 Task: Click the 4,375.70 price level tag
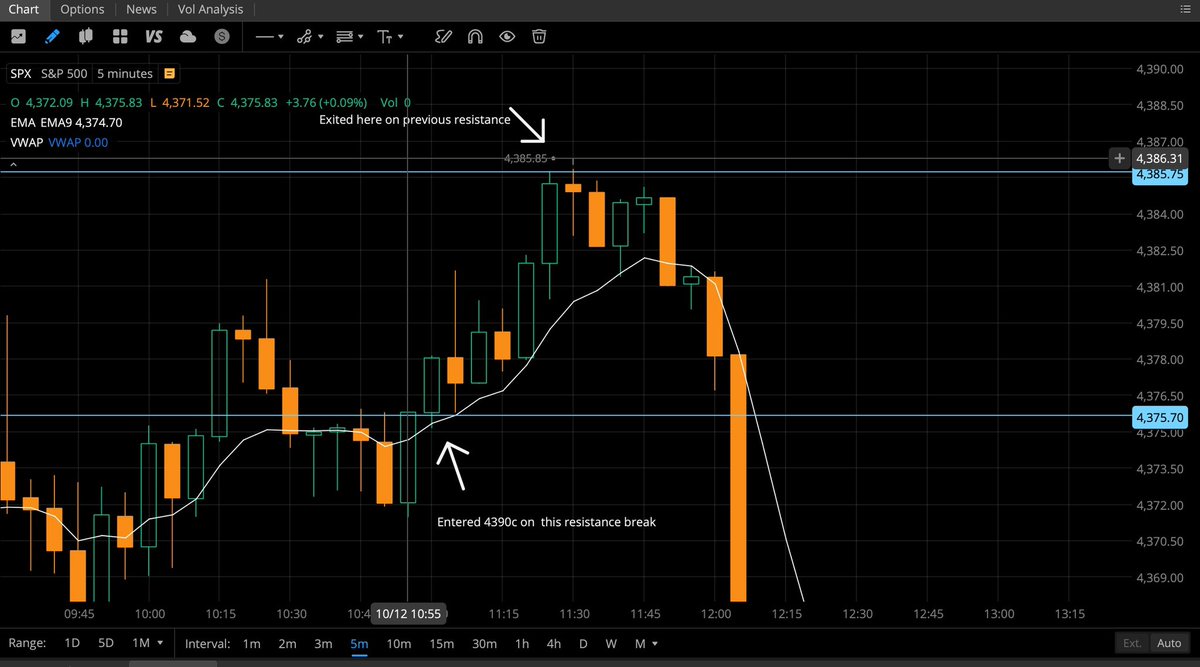click(1158, 417)
